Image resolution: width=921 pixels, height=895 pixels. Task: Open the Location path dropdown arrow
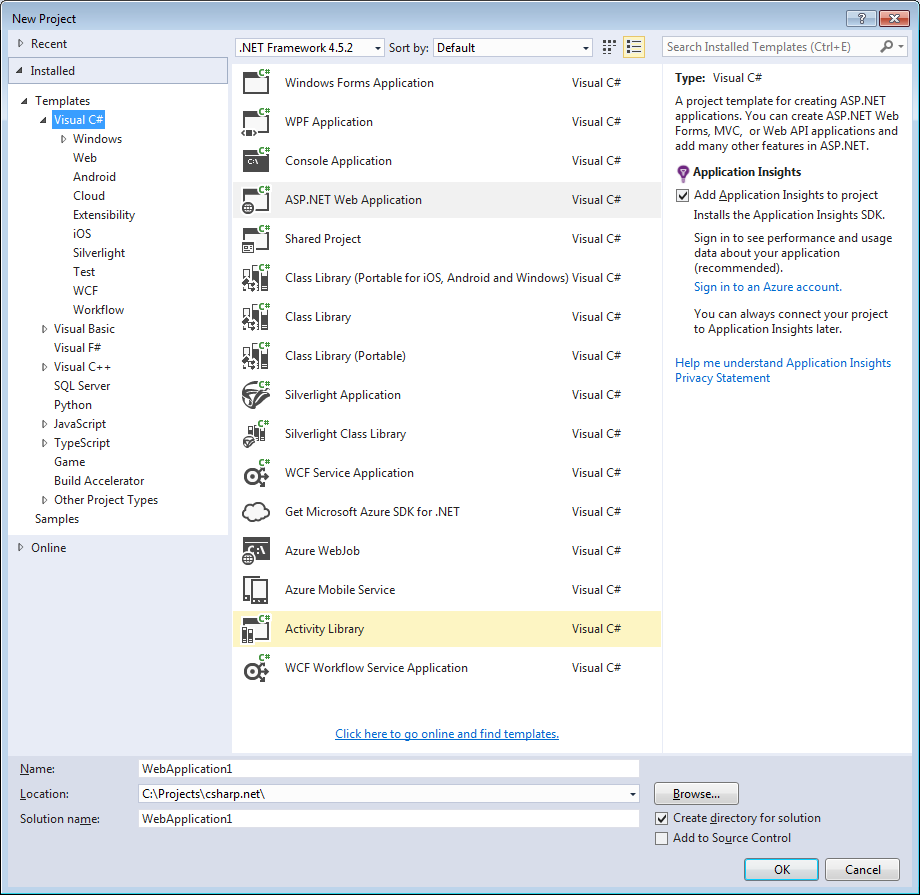click(632, 794)
